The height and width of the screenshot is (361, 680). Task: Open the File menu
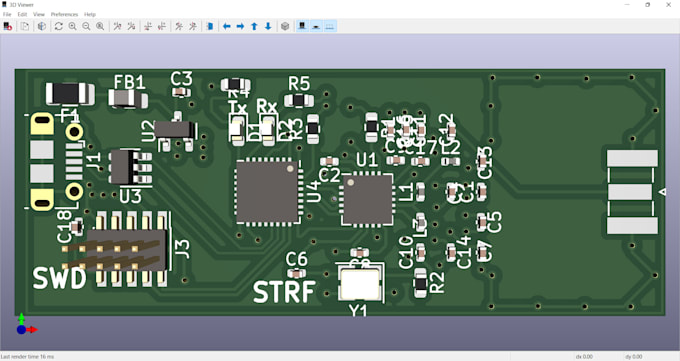click(7, 14)
